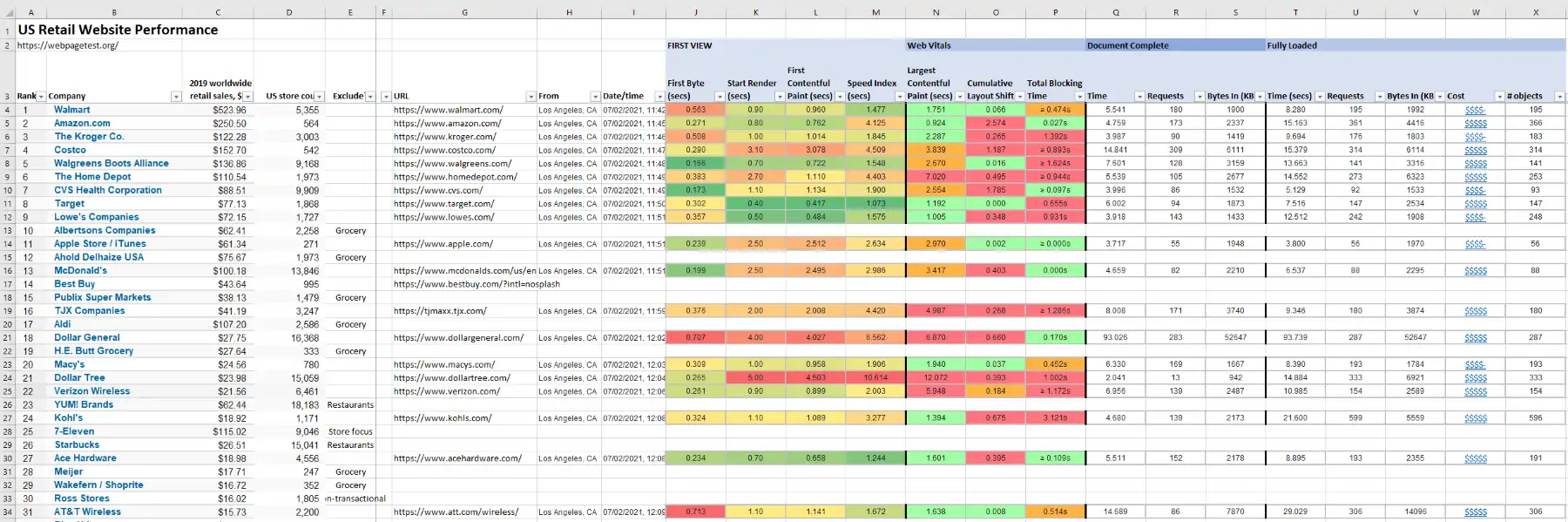The width and height of the screenshot is (1568, 522).
Task: Select row header 10
Action: pyautogui.click(x=8, y=190)
